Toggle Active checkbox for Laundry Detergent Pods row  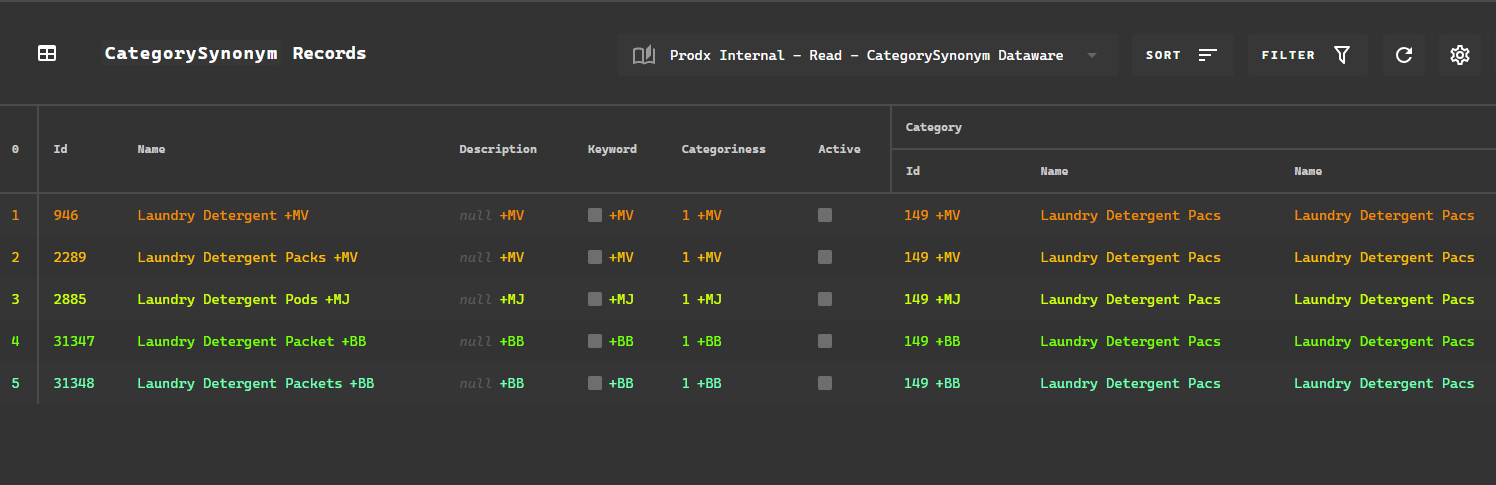[x=825, y=299]
